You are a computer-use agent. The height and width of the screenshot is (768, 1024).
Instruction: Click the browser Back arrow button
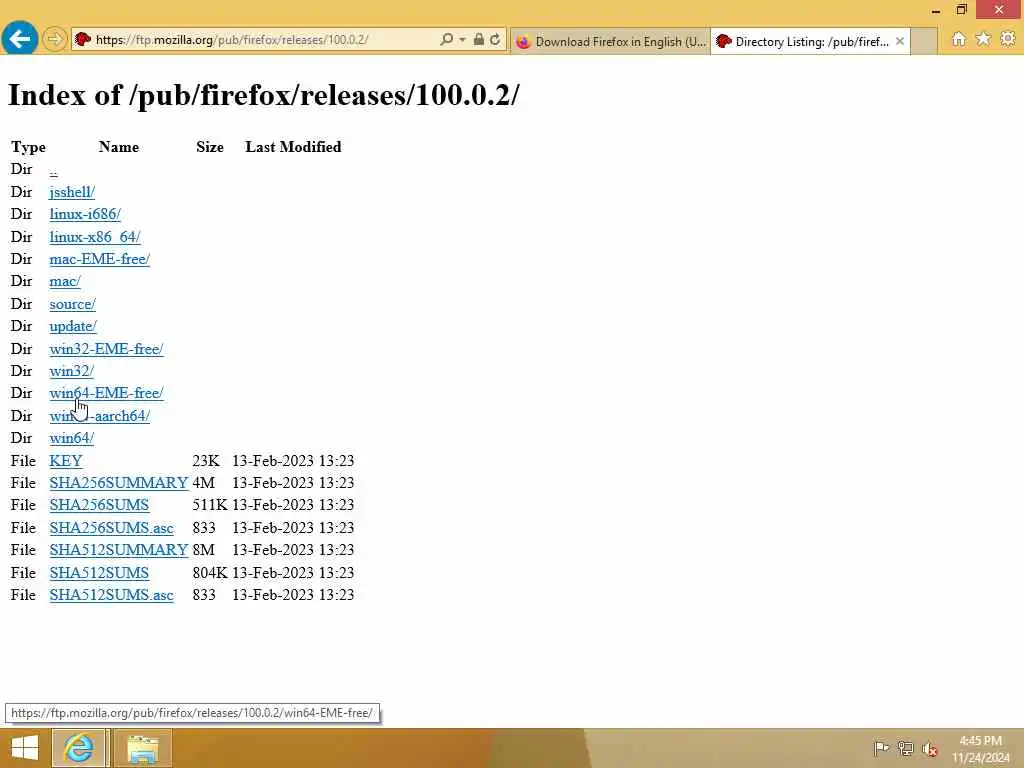coord(19,39)
